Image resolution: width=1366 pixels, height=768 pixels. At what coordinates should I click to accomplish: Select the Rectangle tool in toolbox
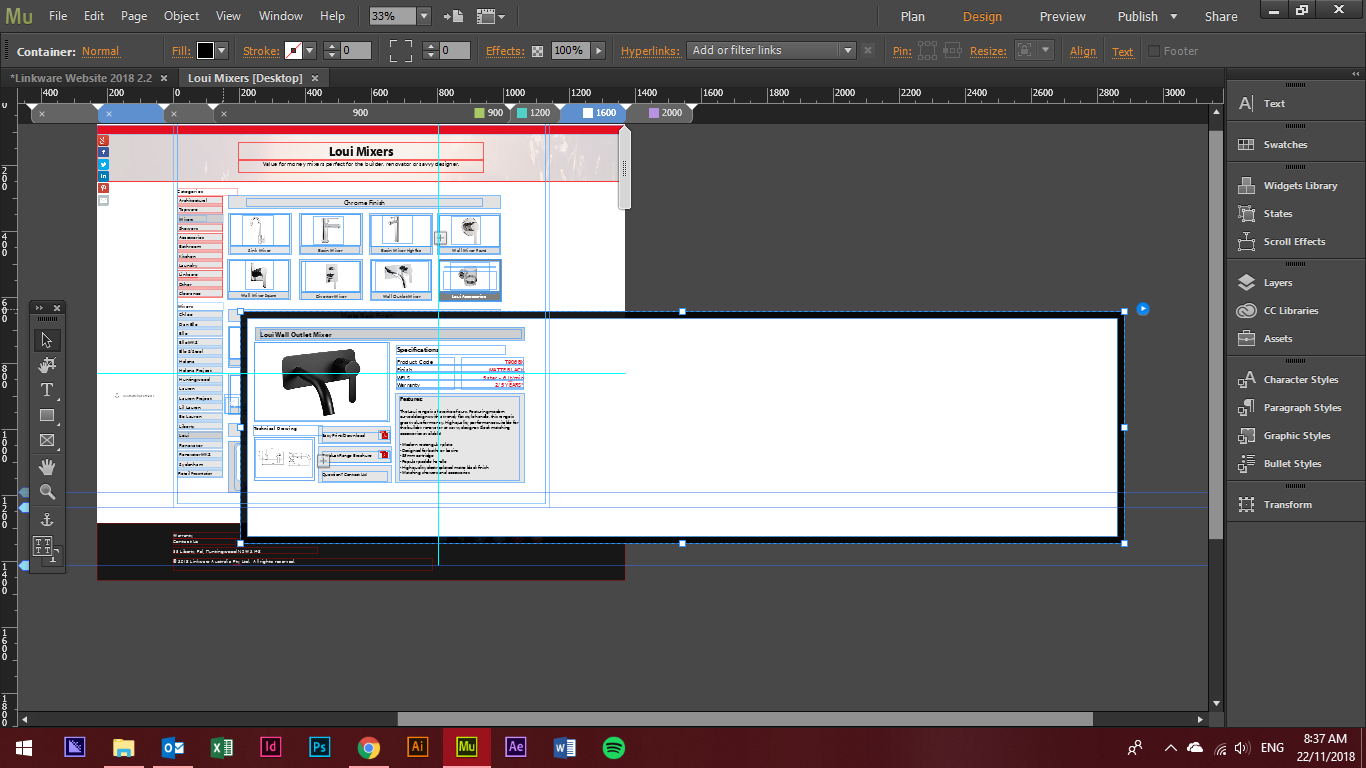[x=47, y=415]
